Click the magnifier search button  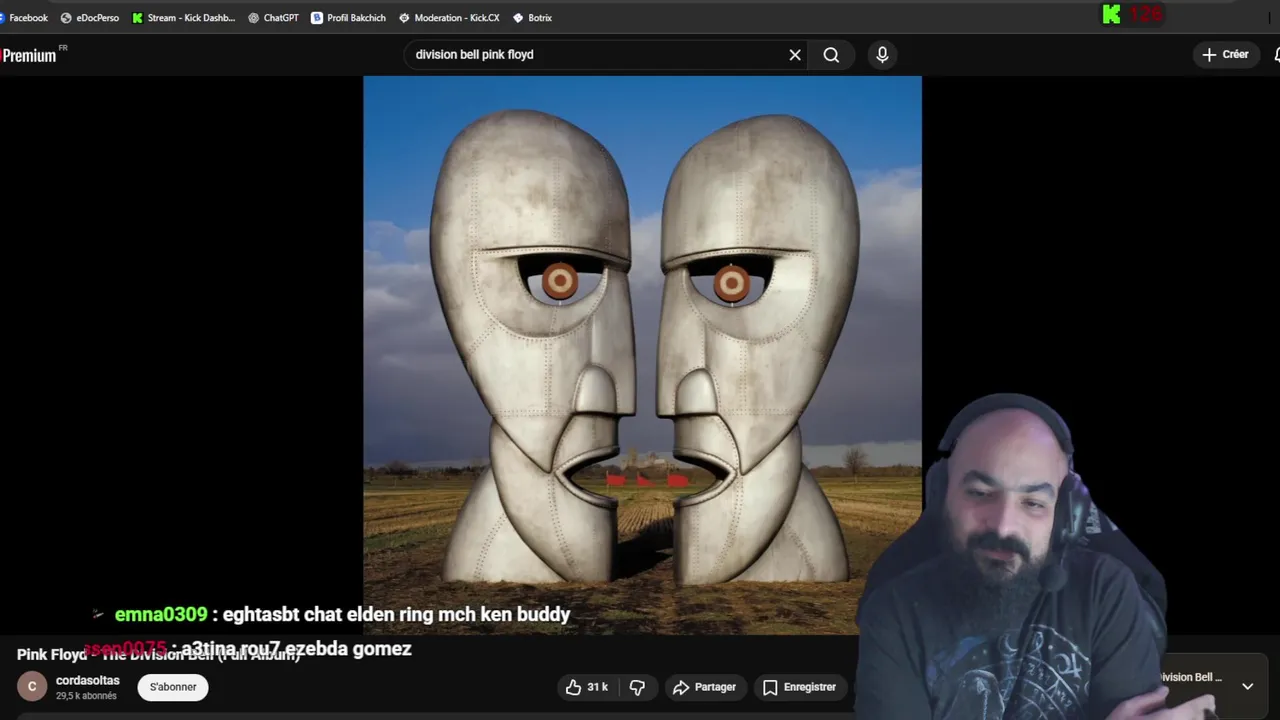[831, 55]
